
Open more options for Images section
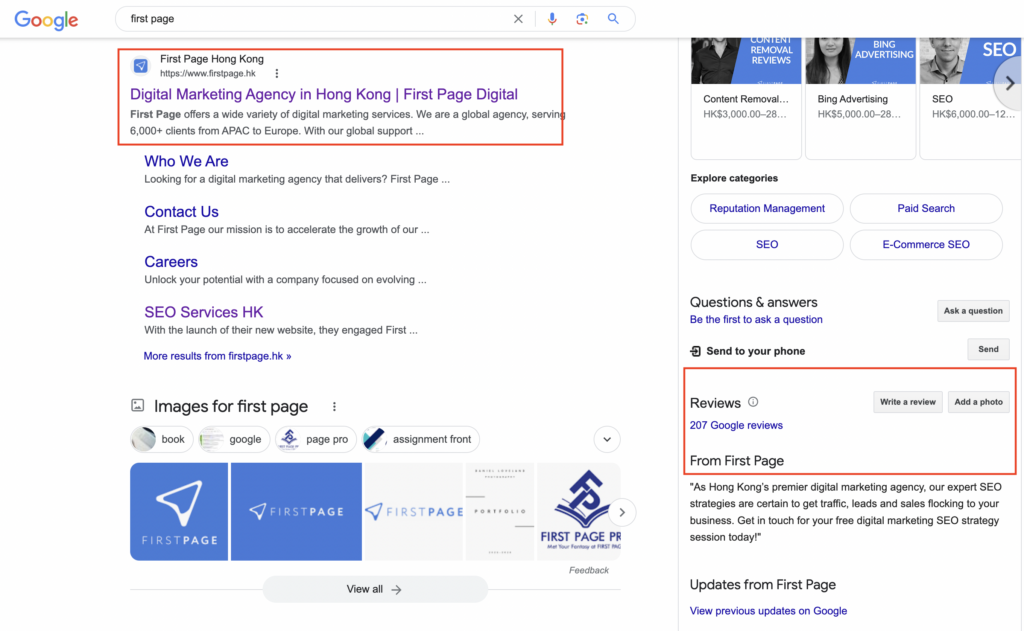334,407
